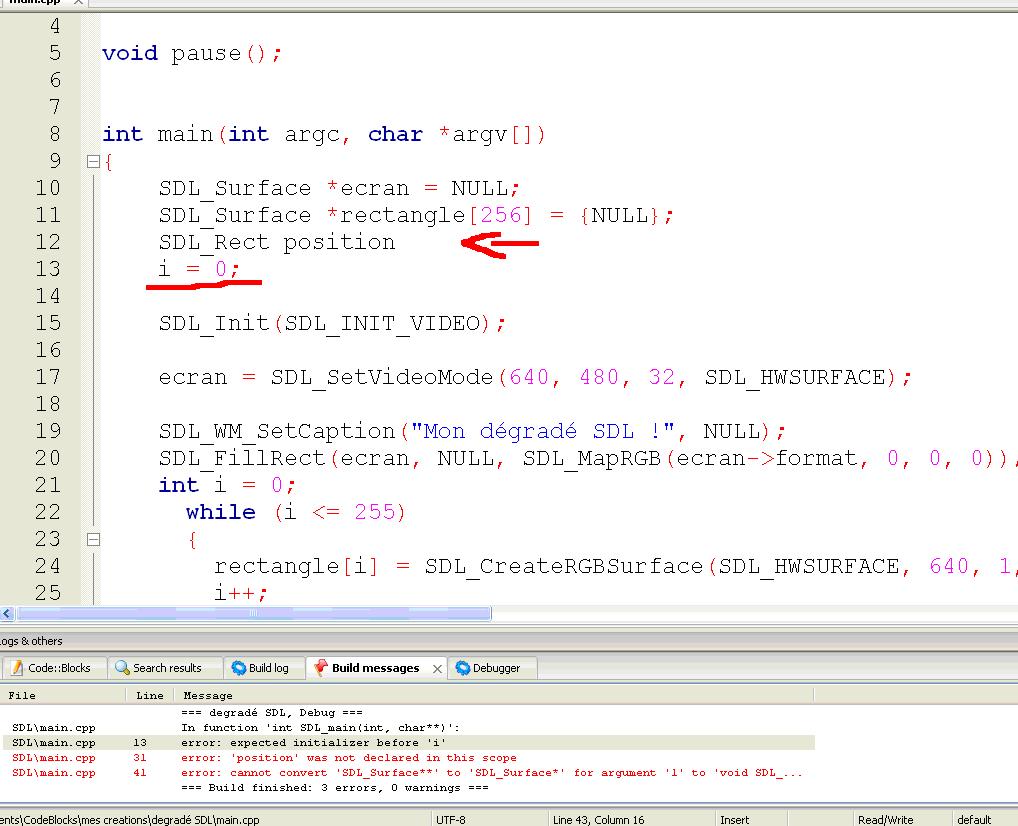Expand the Logs & others panel header
The height and width of the screenshot is (826, 1018).
(x=29, y=641)
